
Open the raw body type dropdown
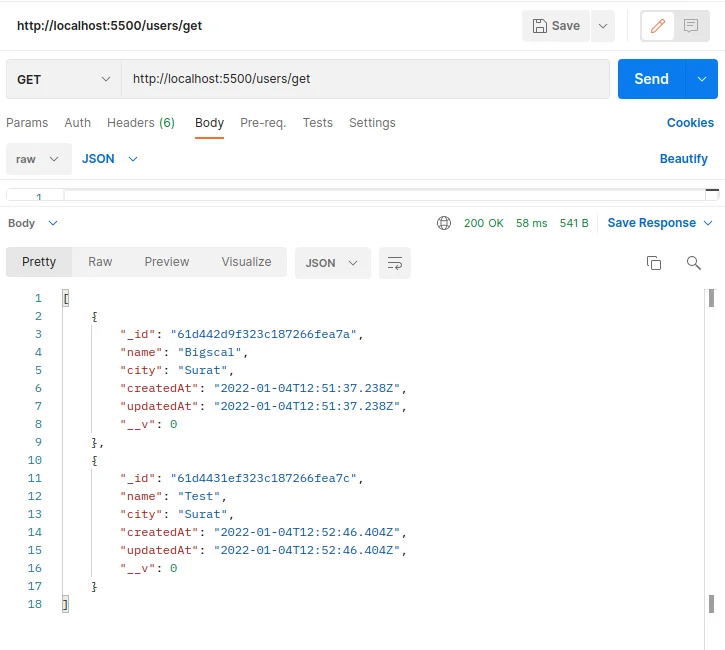pos(38,159)
